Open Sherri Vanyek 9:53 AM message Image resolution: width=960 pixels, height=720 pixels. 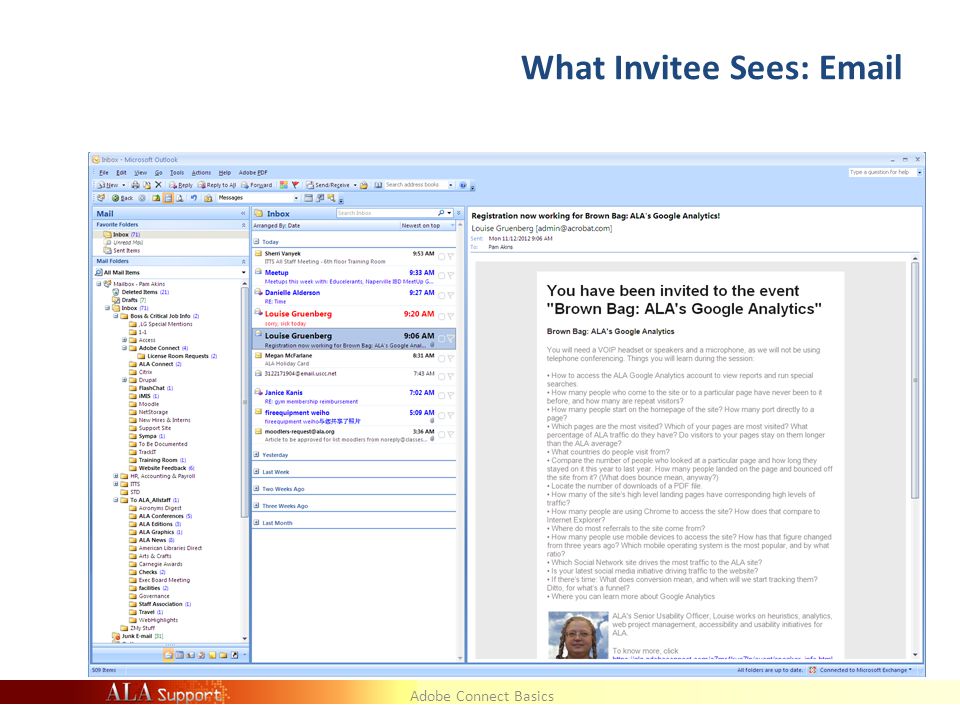coord(354,257)
